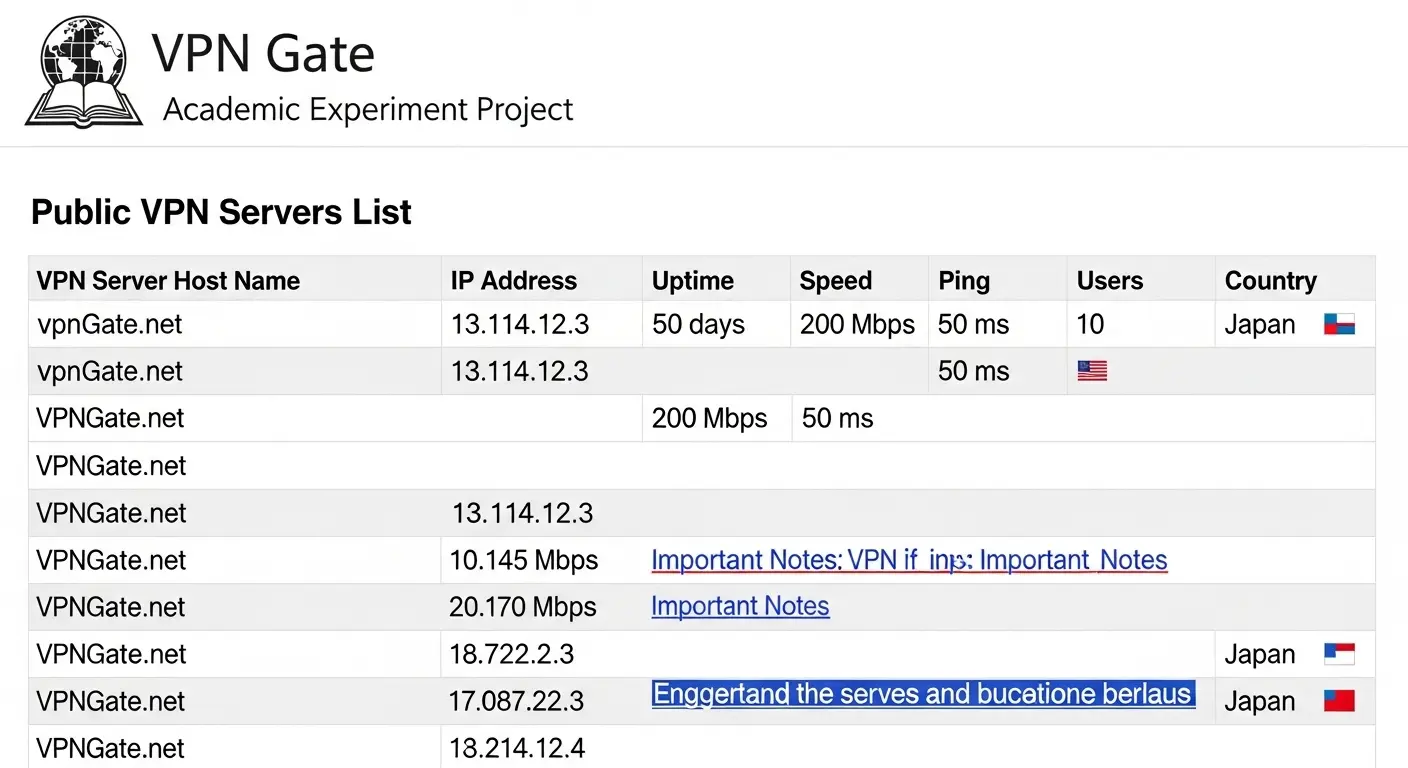Click 'Academic Experiment Project' subtitle

pyautogui.click(x=368, y=109)
